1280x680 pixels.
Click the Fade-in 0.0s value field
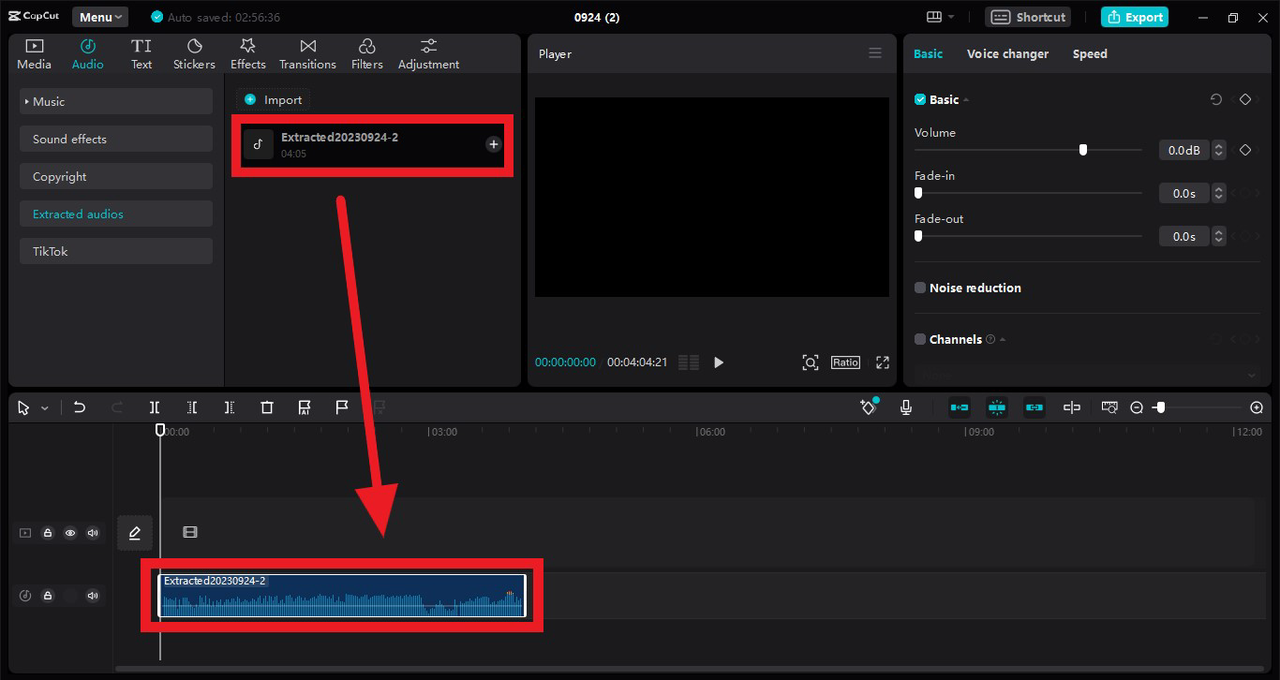1184,193
